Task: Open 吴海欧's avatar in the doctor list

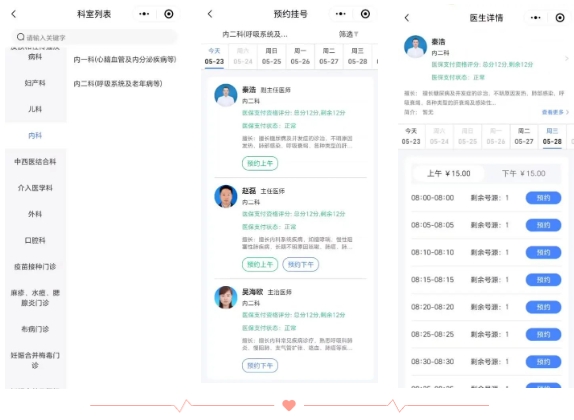Action: [226, 297]
